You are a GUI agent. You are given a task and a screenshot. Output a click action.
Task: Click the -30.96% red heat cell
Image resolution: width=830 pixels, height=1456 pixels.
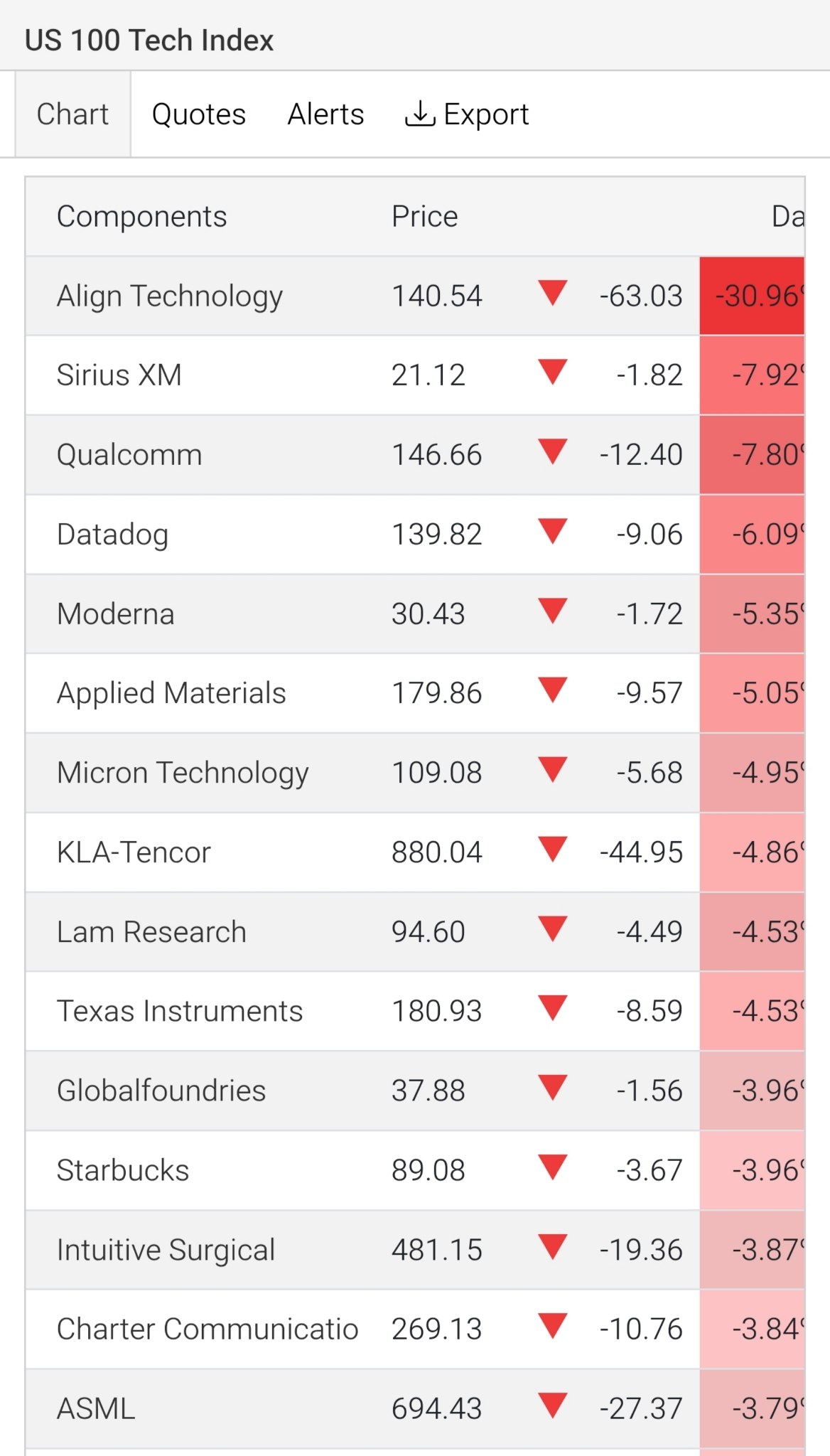(x=752, y=296)
